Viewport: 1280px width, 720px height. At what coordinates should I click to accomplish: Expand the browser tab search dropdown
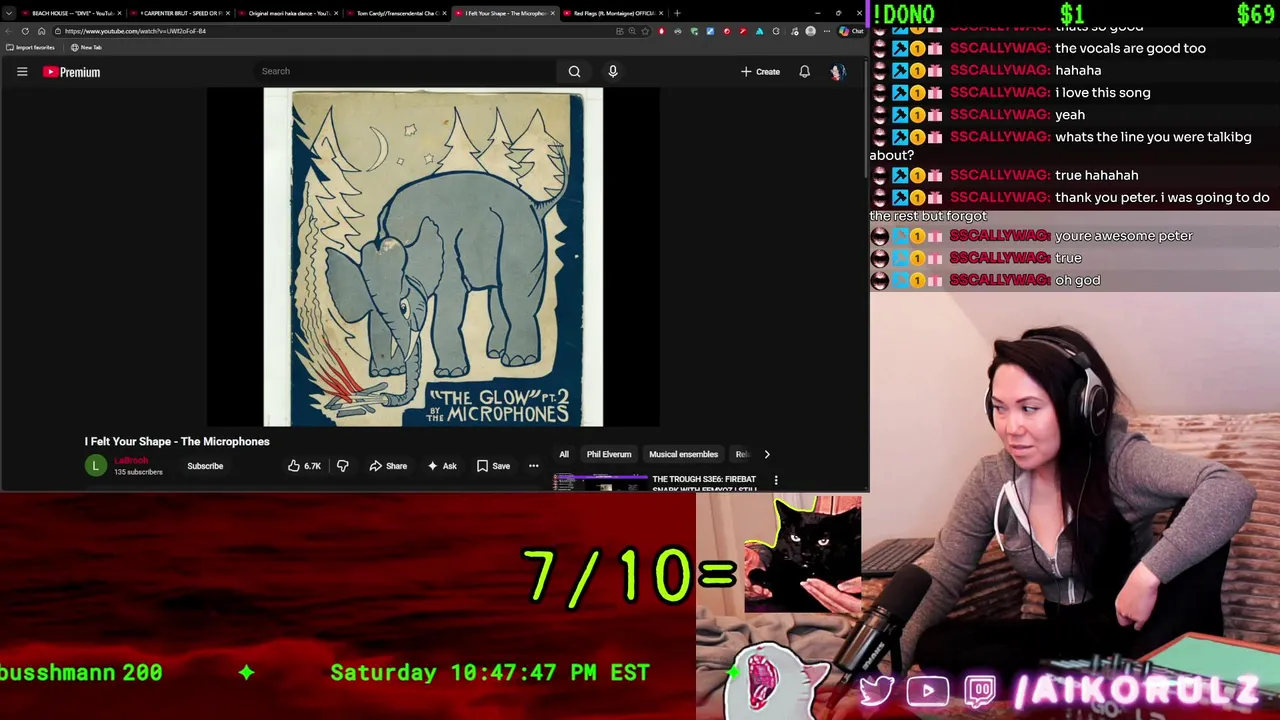[x=9, y=13]
